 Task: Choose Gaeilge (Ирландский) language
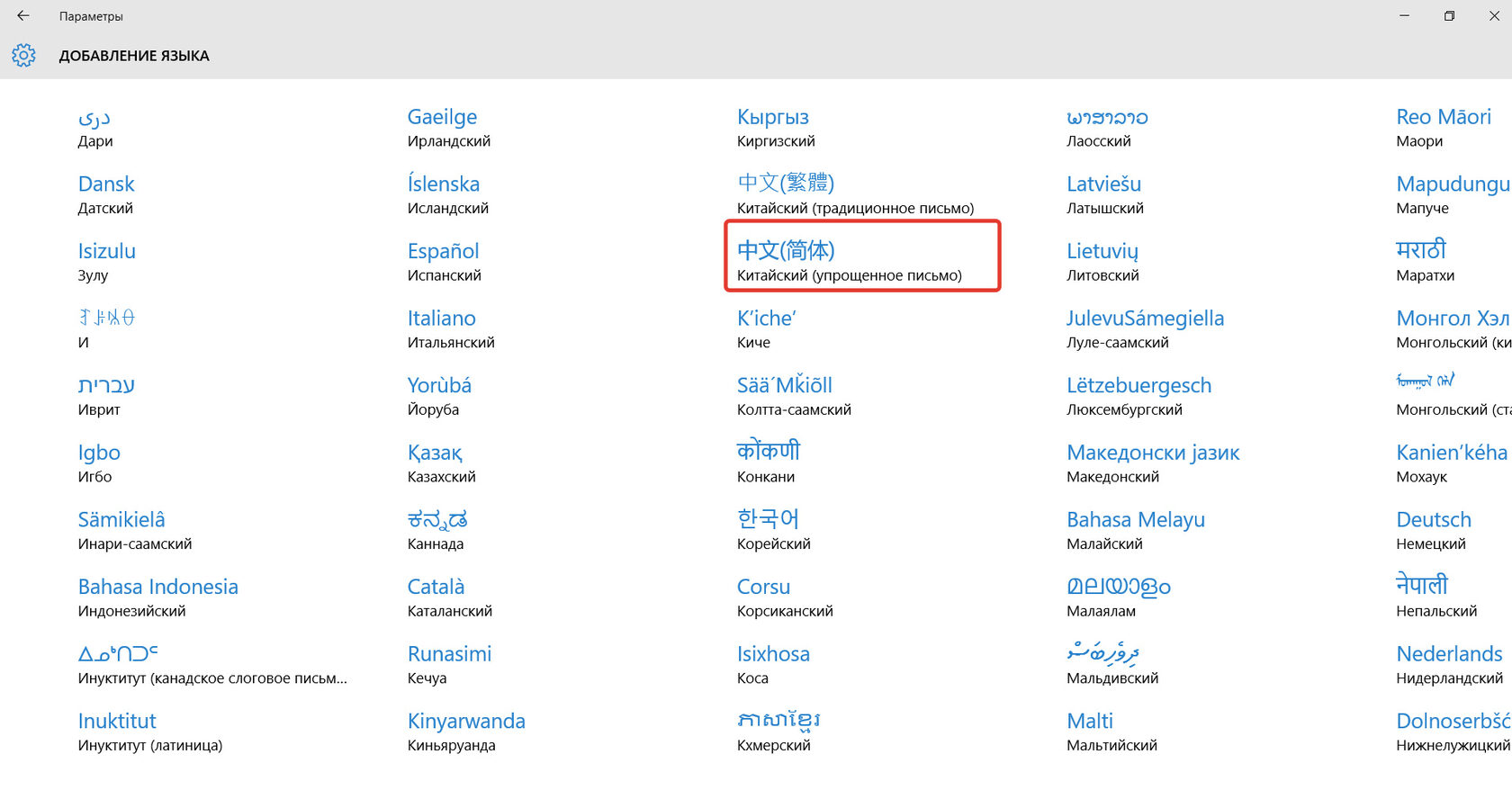click(x=449, y=129)
